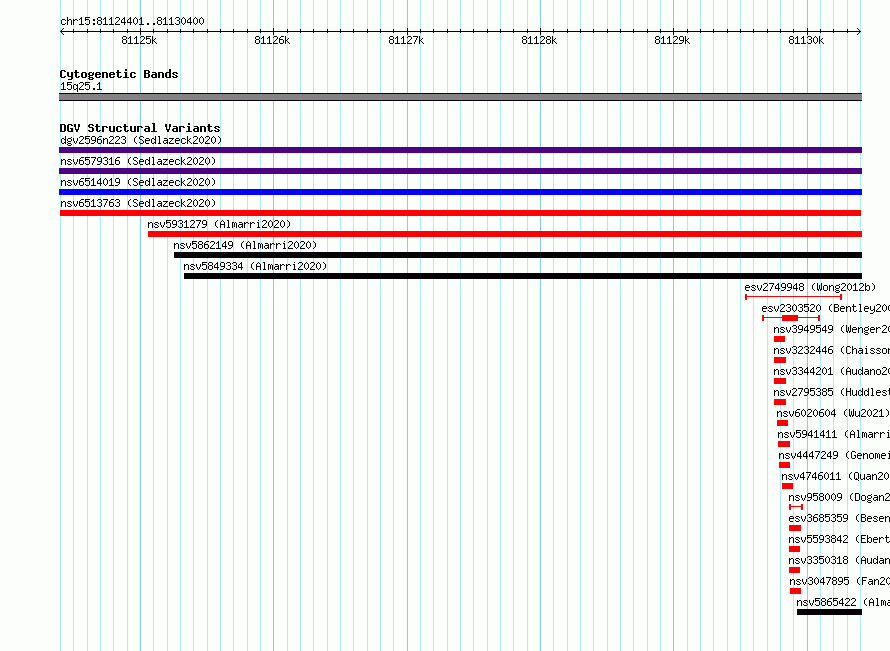Select the Cytogenetic Bands track title
Image resolution: width=890 pixels, height=651 pixels.
click(x=119, y=74)
